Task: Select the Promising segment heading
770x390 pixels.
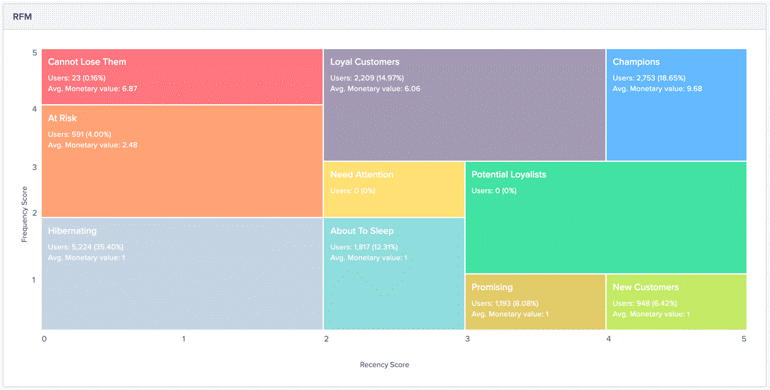Action: 492,287
